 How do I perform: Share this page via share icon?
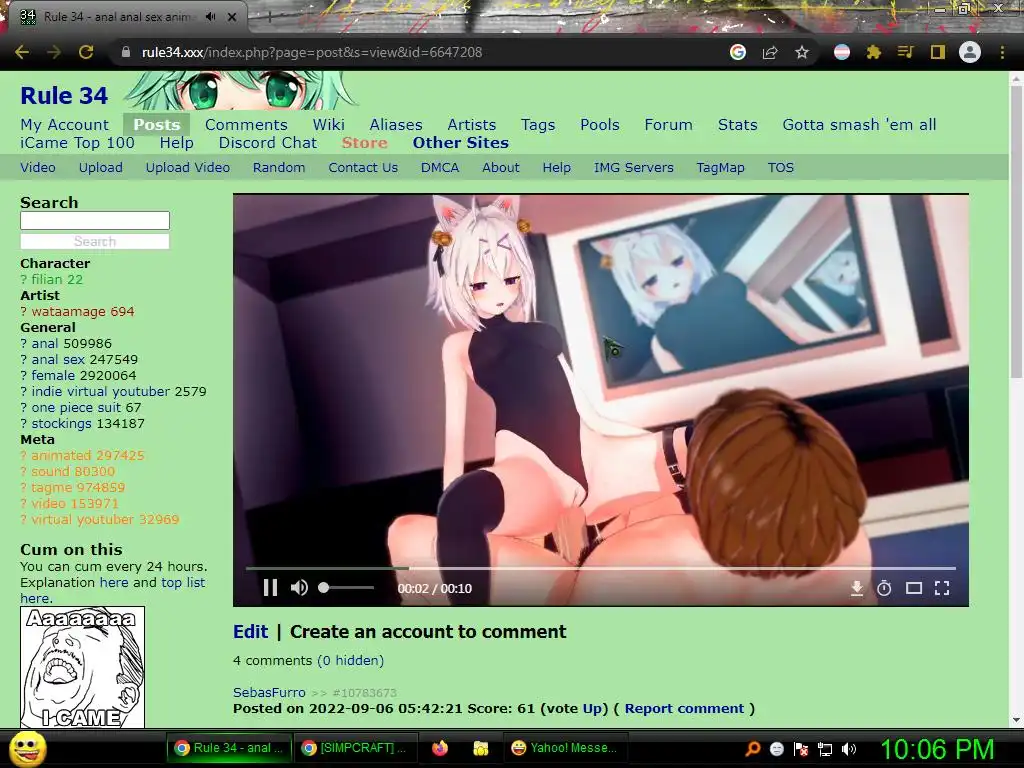pyautogui.click(x=770, y=52)
